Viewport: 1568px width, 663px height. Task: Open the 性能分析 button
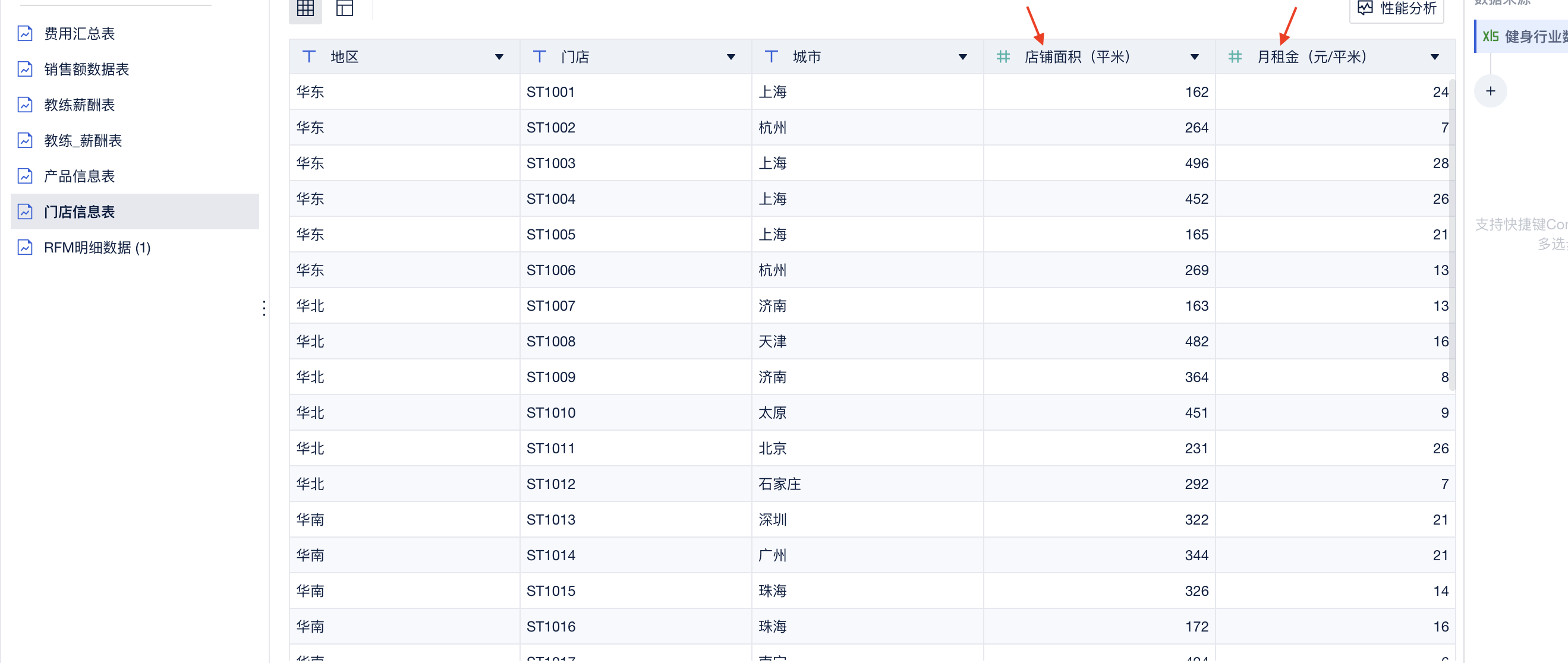1397,8
